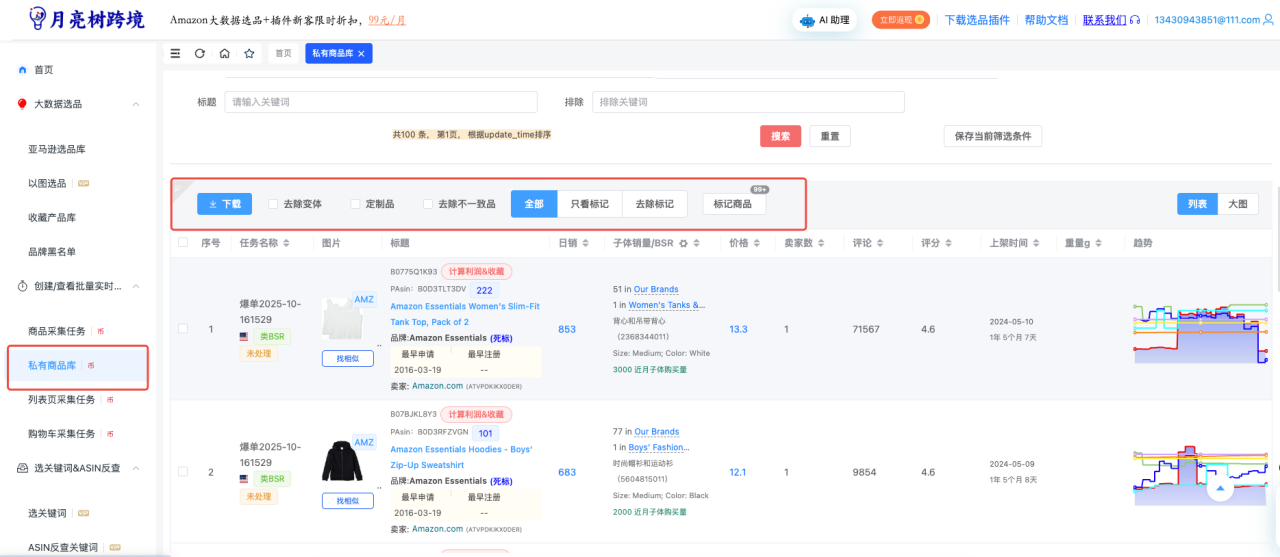Screen dimensions: 1280x557
Task: Click the star favorite icon
Action: click(x=249, y=54)
